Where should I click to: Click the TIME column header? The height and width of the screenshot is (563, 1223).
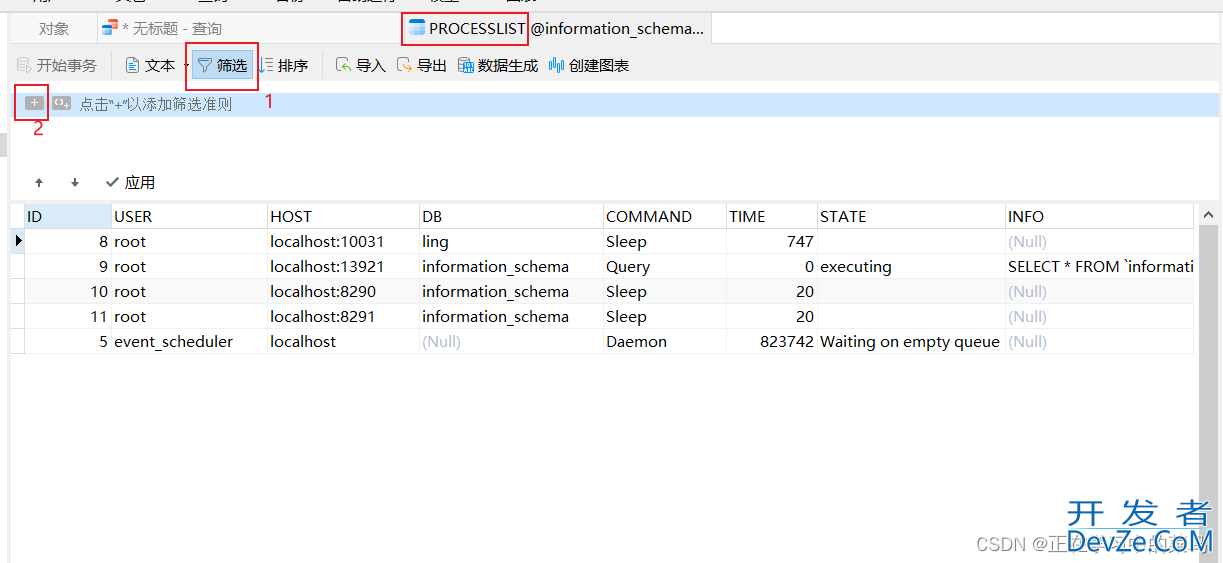[x=771, y=216]
